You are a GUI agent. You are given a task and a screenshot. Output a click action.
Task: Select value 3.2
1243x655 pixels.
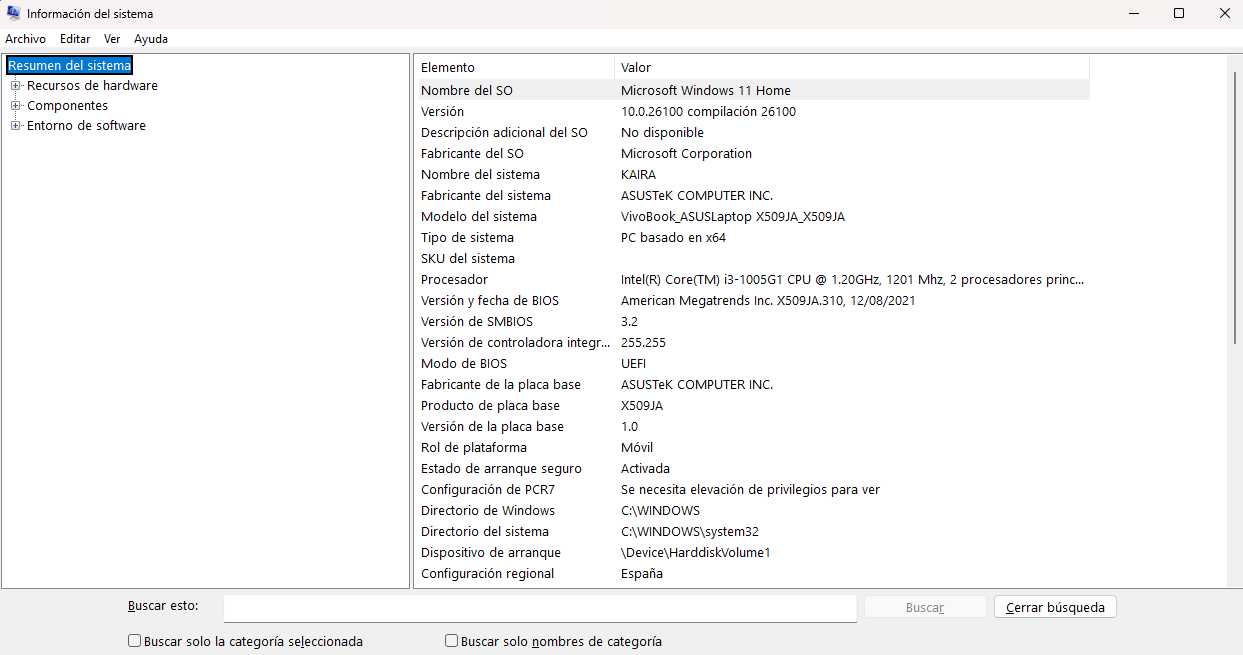pos(629,321)
